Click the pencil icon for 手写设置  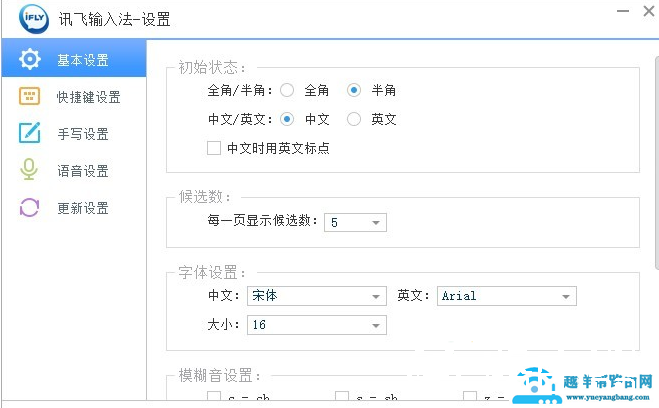click(29, 133)
